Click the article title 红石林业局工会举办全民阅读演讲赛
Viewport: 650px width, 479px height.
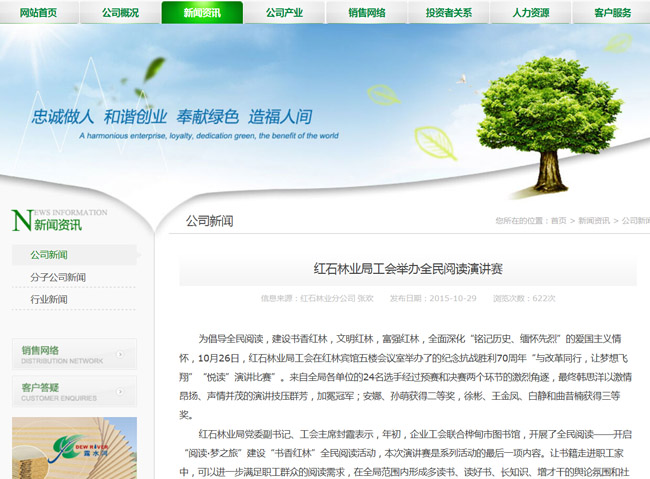click(x=408, y=269)
